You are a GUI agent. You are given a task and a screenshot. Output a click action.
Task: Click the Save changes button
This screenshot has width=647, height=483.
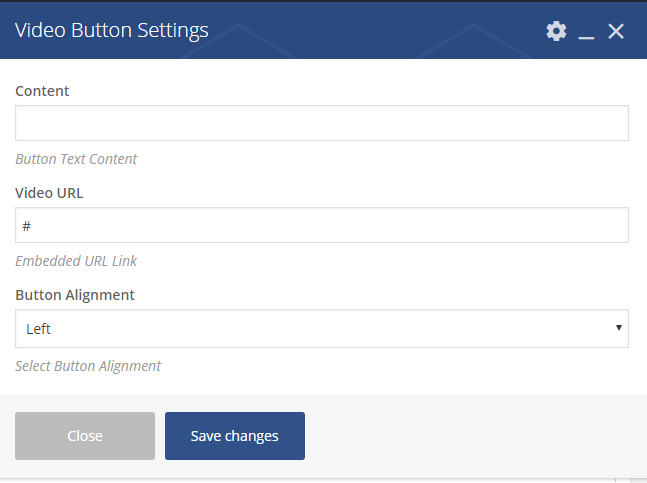[x=235, y=436]
